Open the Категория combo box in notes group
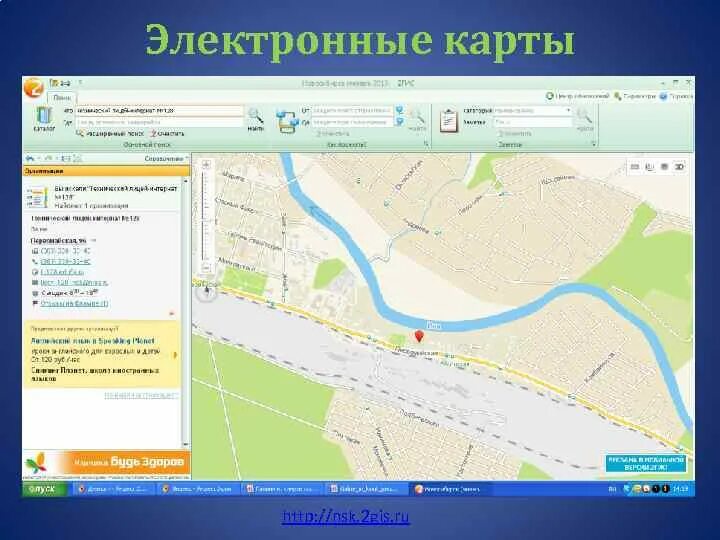Image resolution: width=720 pixels, height=540 pixels. pyautogui.click(x=532, y=111)
